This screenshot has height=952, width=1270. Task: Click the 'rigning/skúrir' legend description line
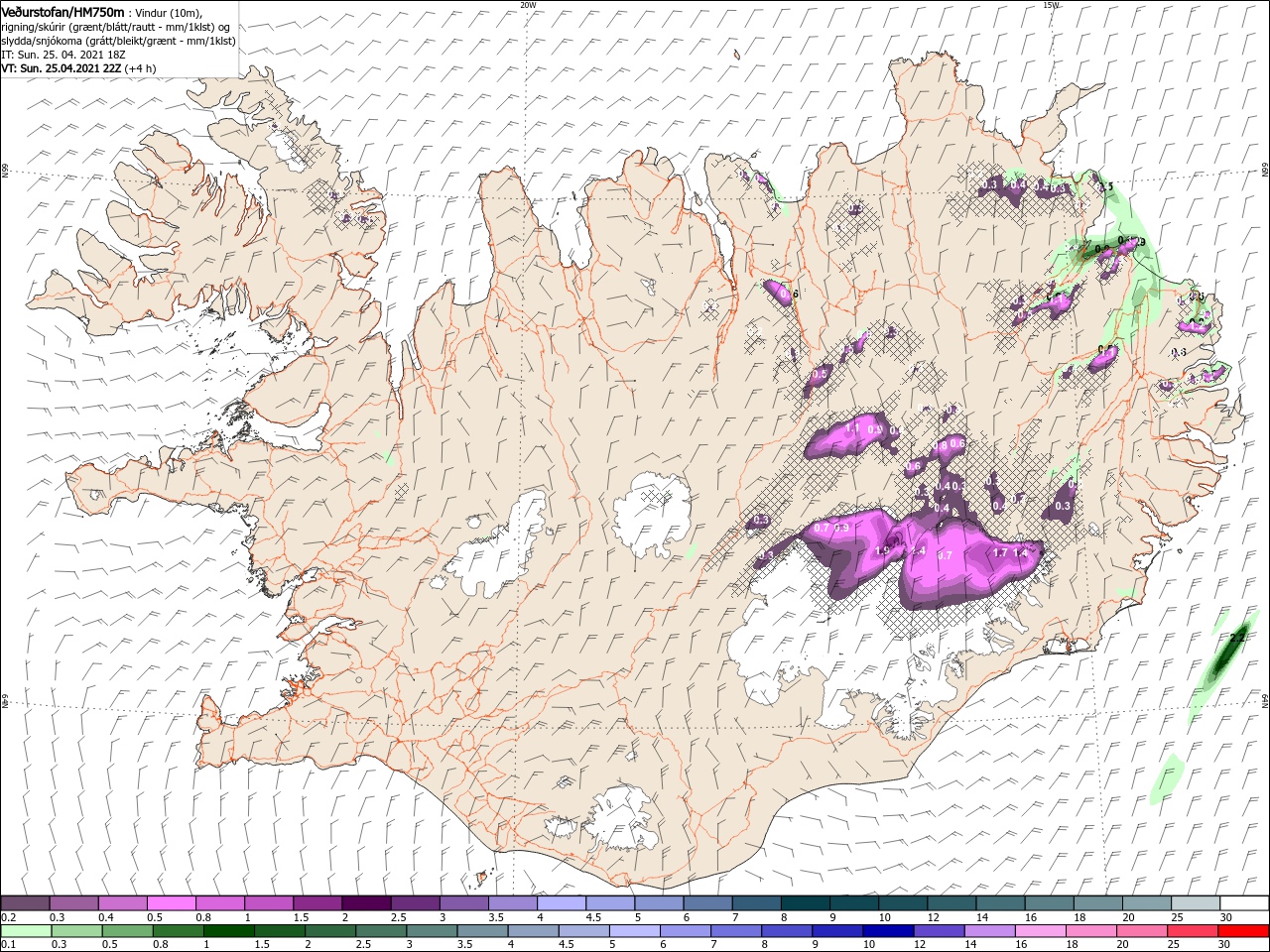tap(115, 27)
